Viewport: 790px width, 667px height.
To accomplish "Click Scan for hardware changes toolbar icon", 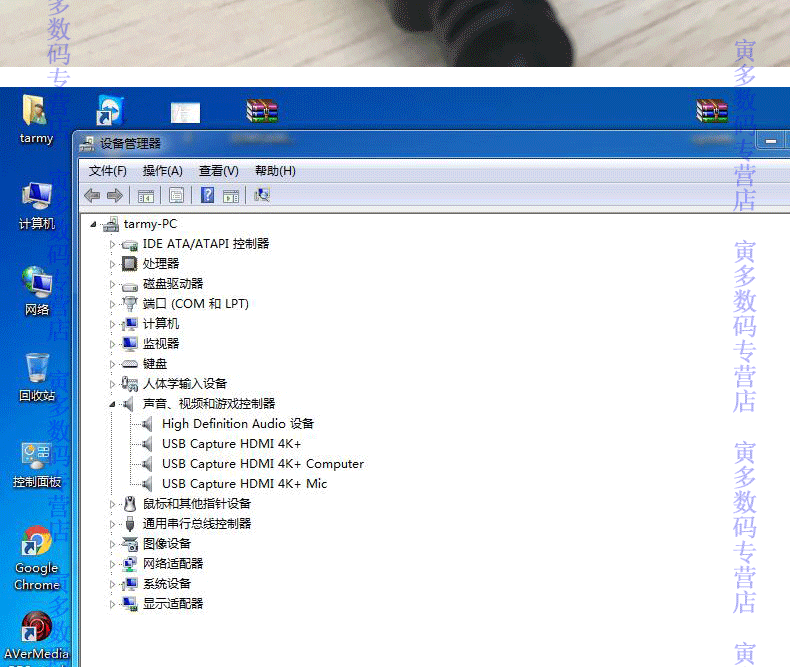I will point(262,195).
